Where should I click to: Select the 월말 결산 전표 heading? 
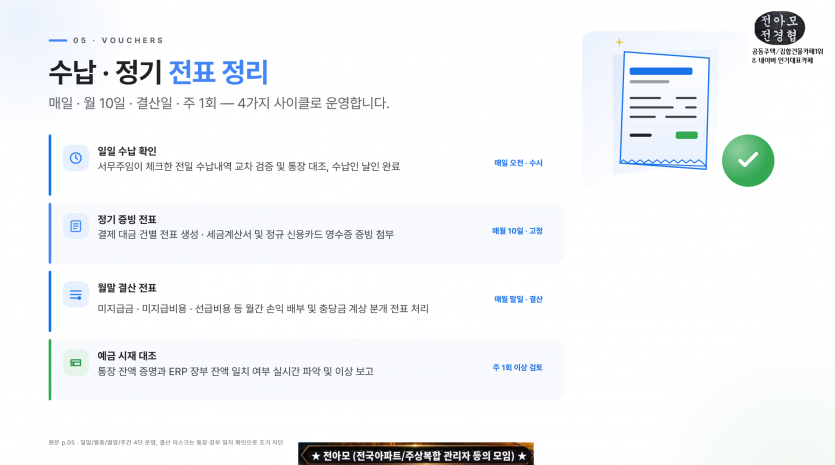coord(127,288)
